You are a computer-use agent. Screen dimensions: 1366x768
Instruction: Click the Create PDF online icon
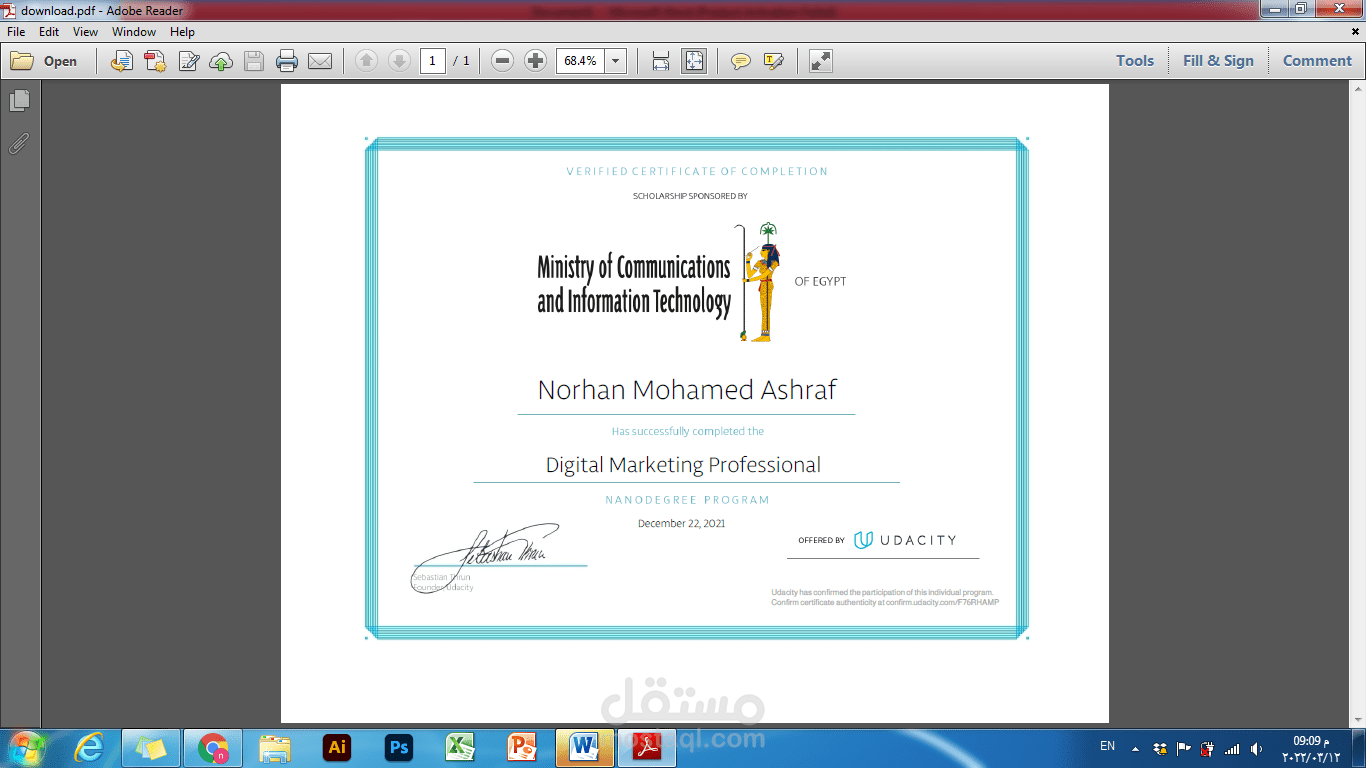coord(155,61)
